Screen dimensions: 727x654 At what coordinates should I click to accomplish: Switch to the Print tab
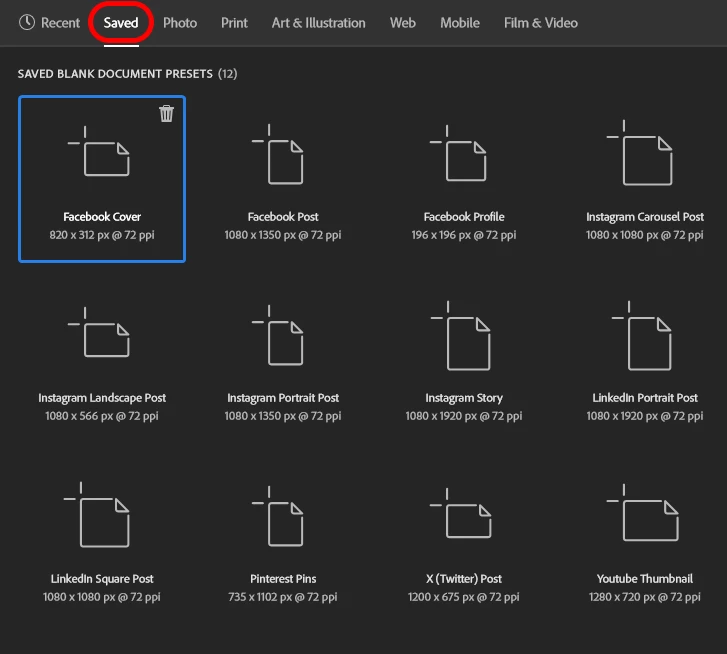pyautogui.click(x=234, y=23)
